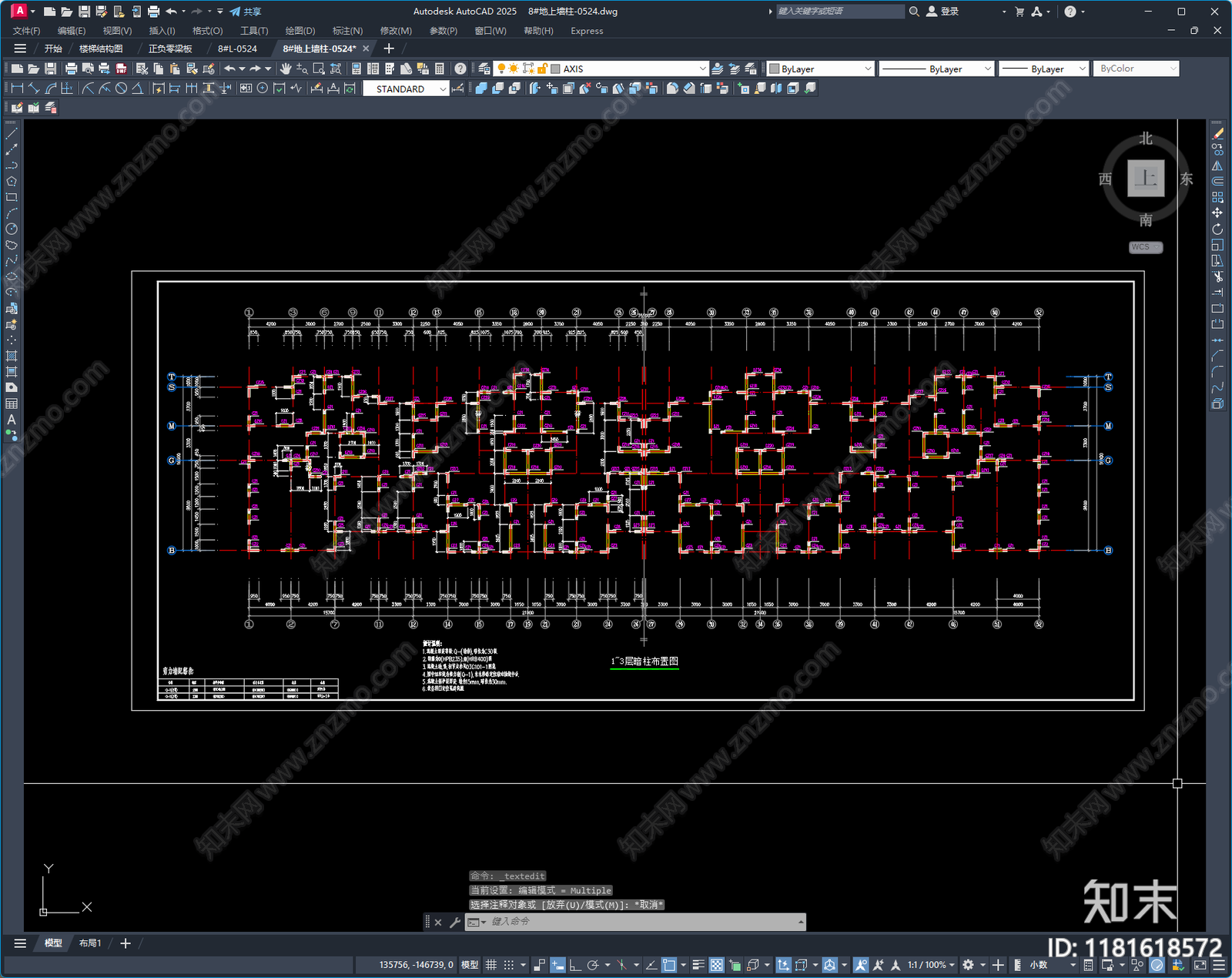Click the 共享 share button
1232x978 pixels.
coord(246,12)
